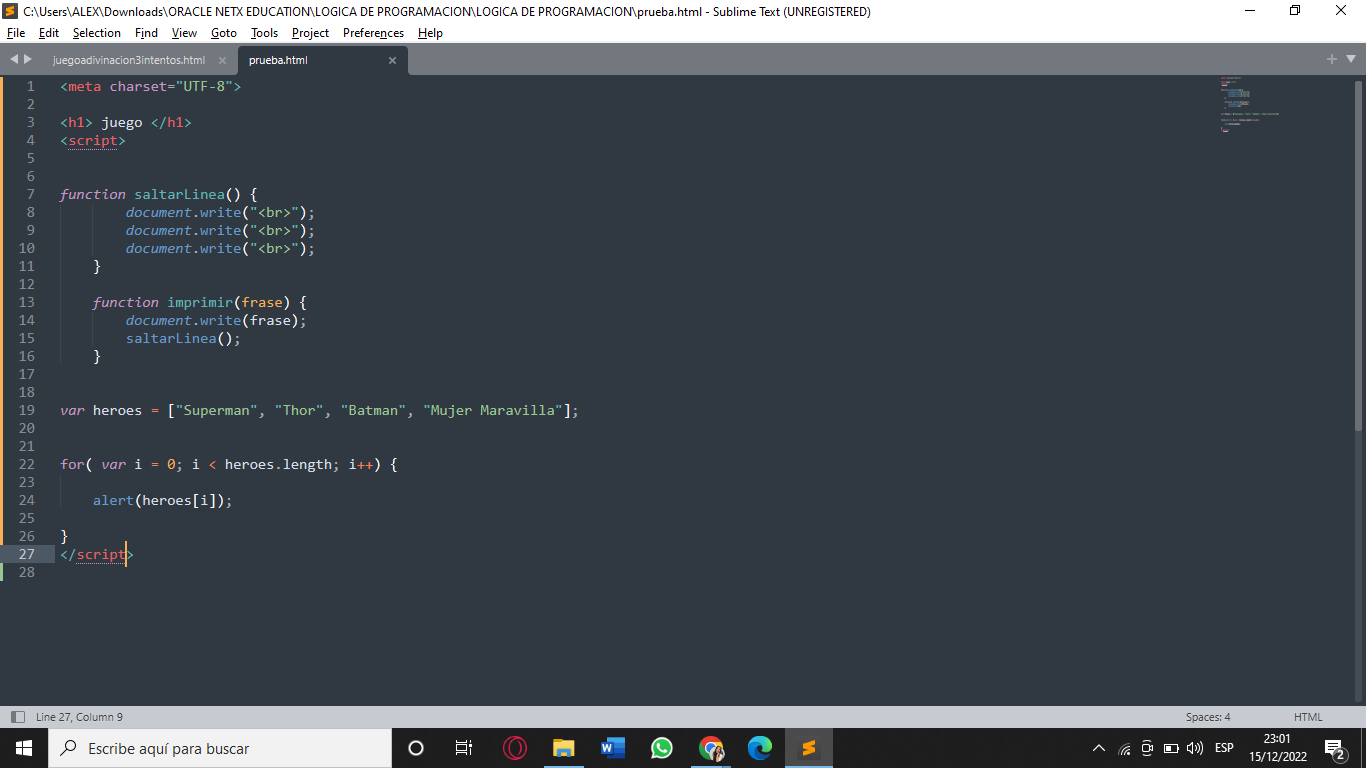Open tab list dropdown arrow
This screenshot has width=1366, height=768.
pos(1350,60)
